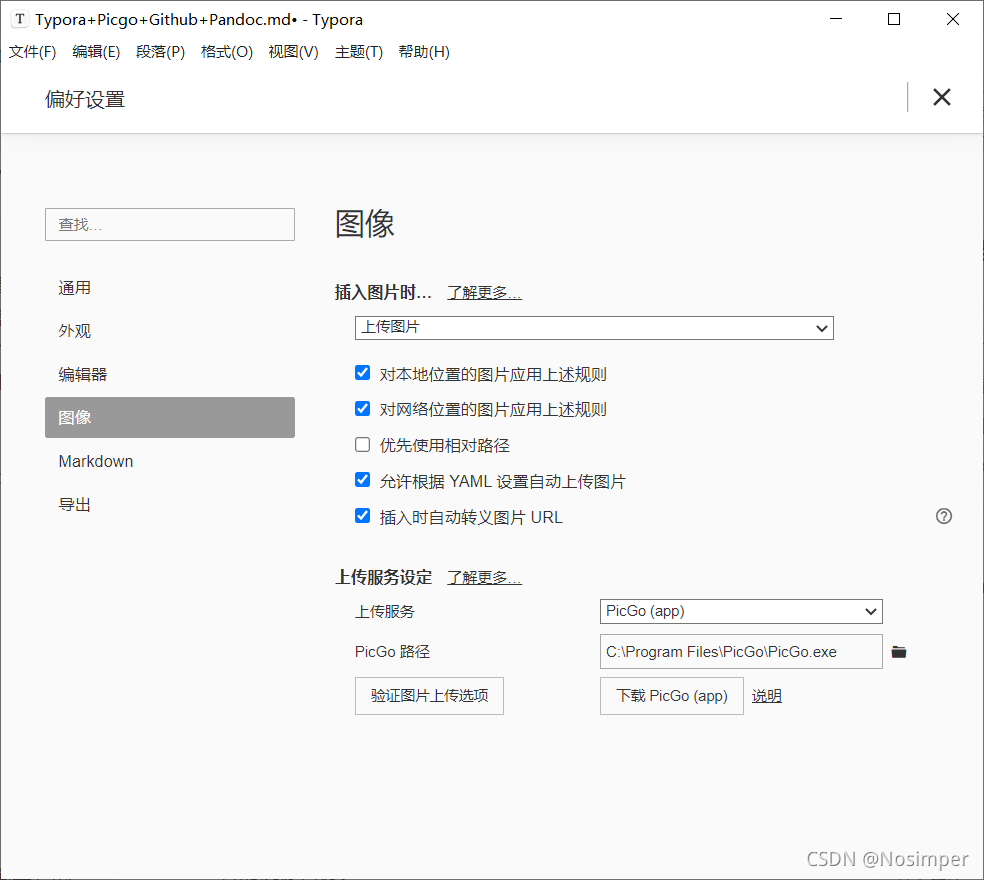Click the folder icon to browse PicGo path
Image resolution: width=984 pixels, height=880 pixels.
tap(899, 652)
